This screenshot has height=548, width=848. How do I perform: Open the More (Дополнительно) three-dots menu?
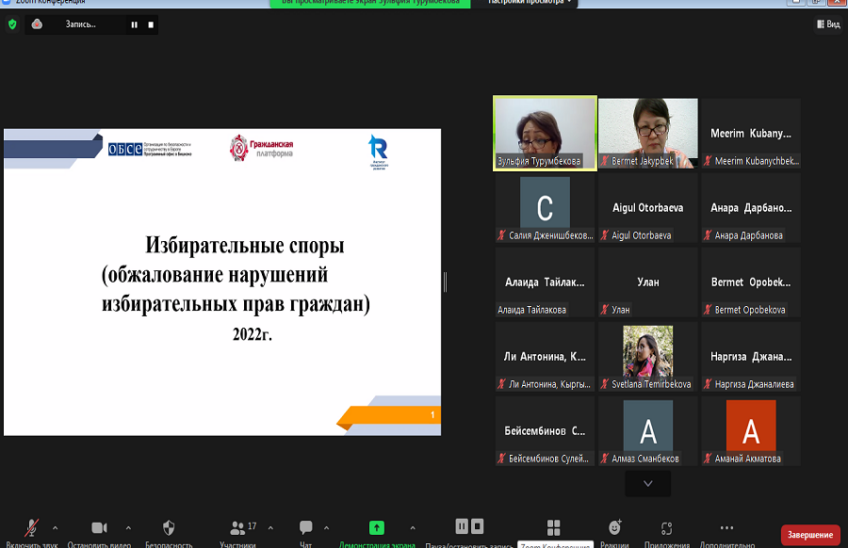(x=727, y=528)
